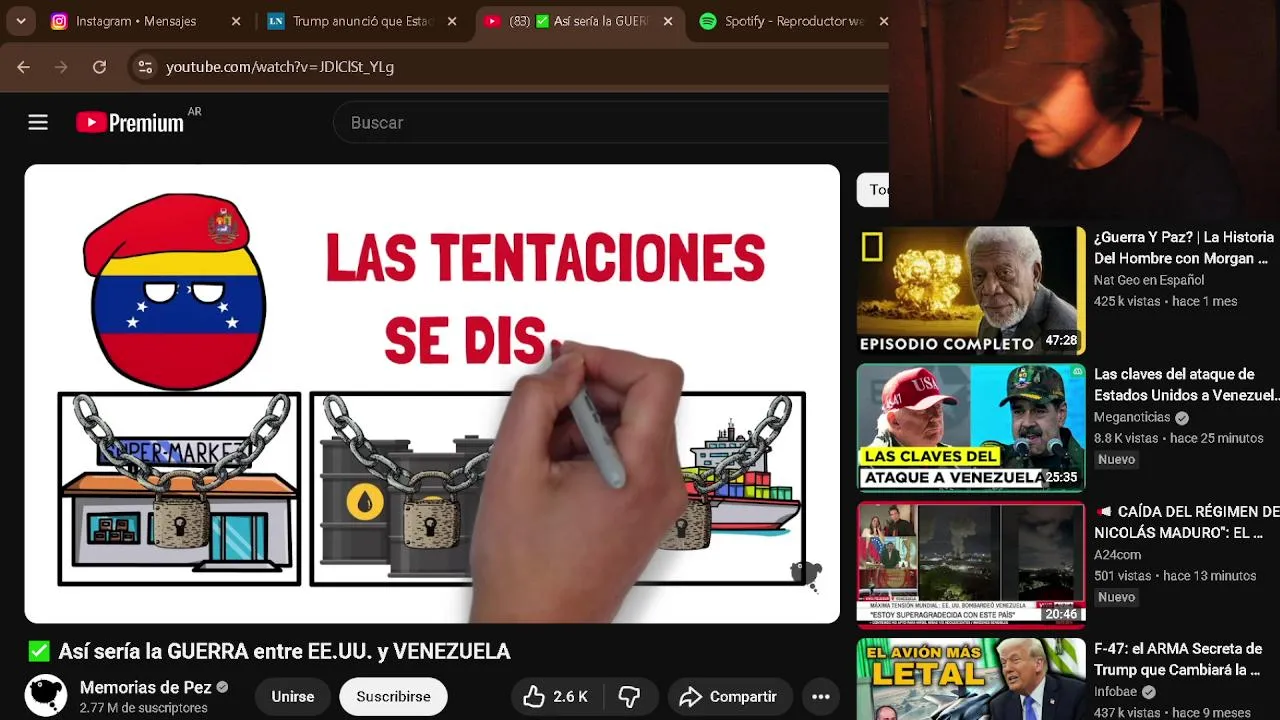
Task: Switch to the Spotify Reproductor web tab
Action: point(782,21)
